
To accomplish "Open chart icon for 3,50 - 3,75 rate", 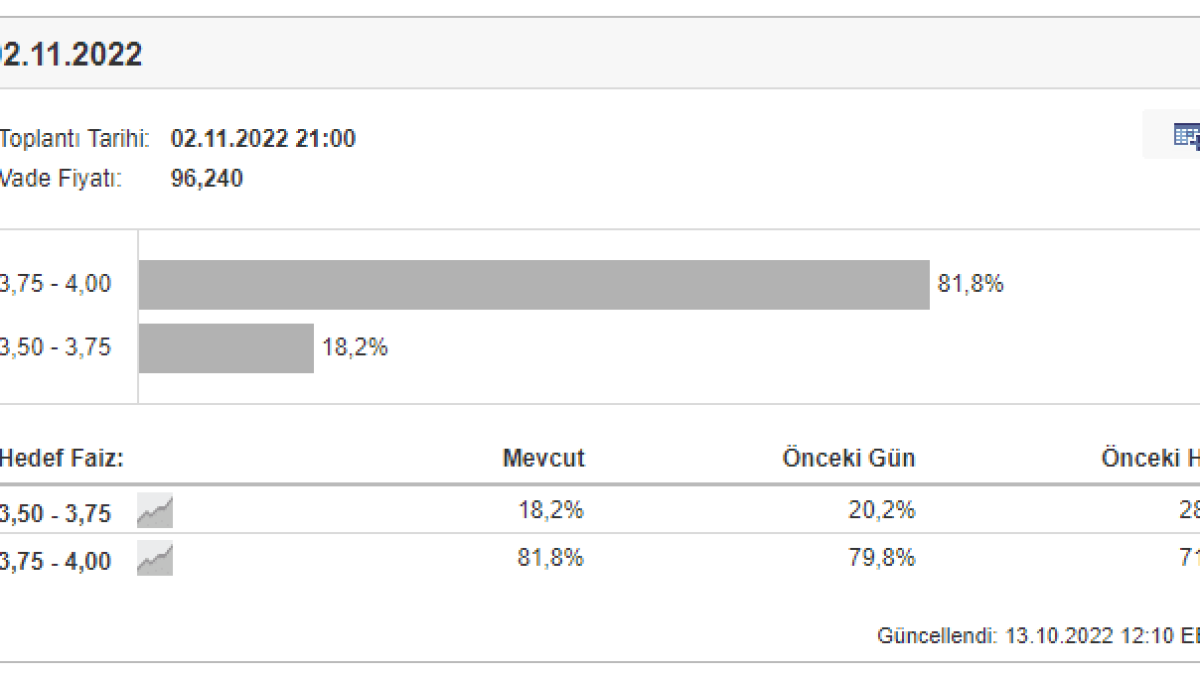I will (x=155, y=511).
